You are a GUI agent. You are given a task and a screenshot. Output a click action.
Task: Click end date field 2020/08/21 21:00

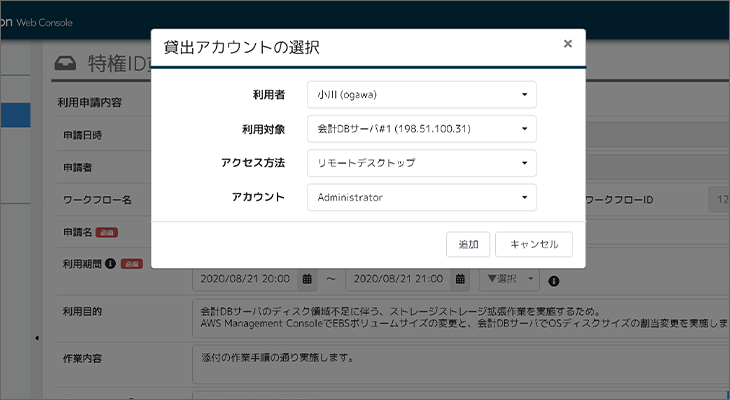[x=399, y=279]
